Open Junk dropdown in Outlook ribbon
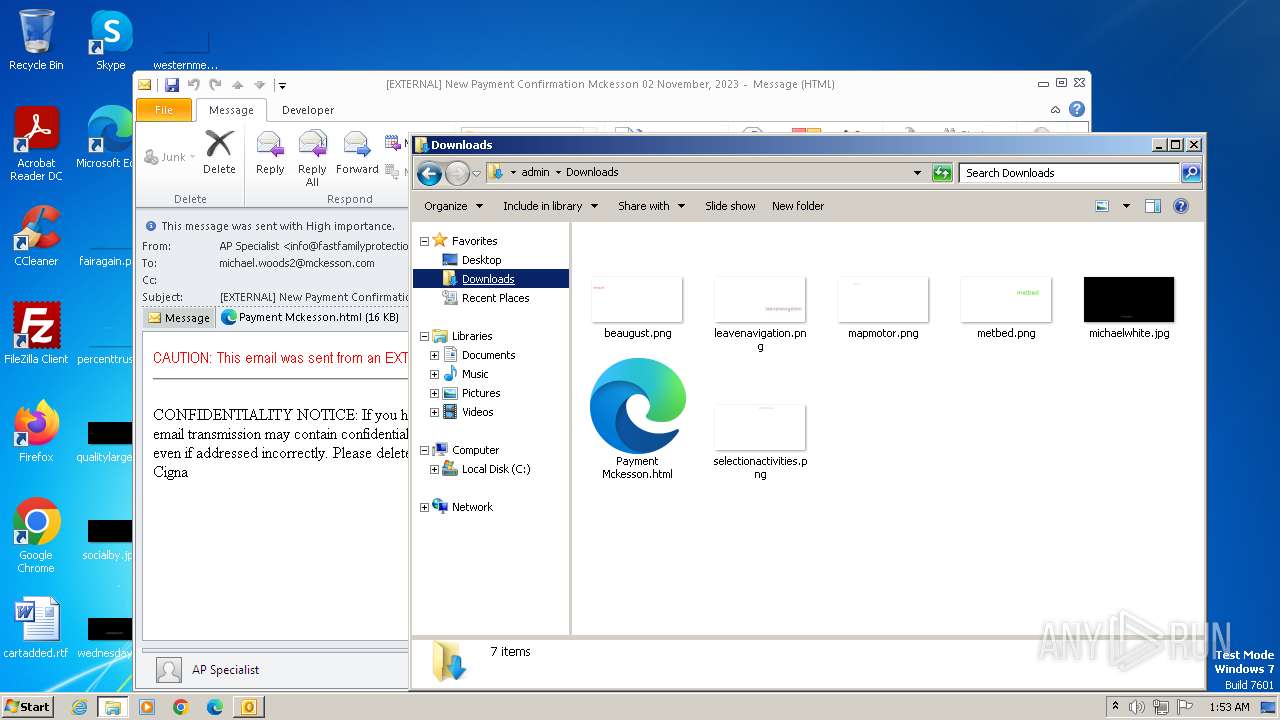This screenshot has width=1280, height=720. [170, 157]
